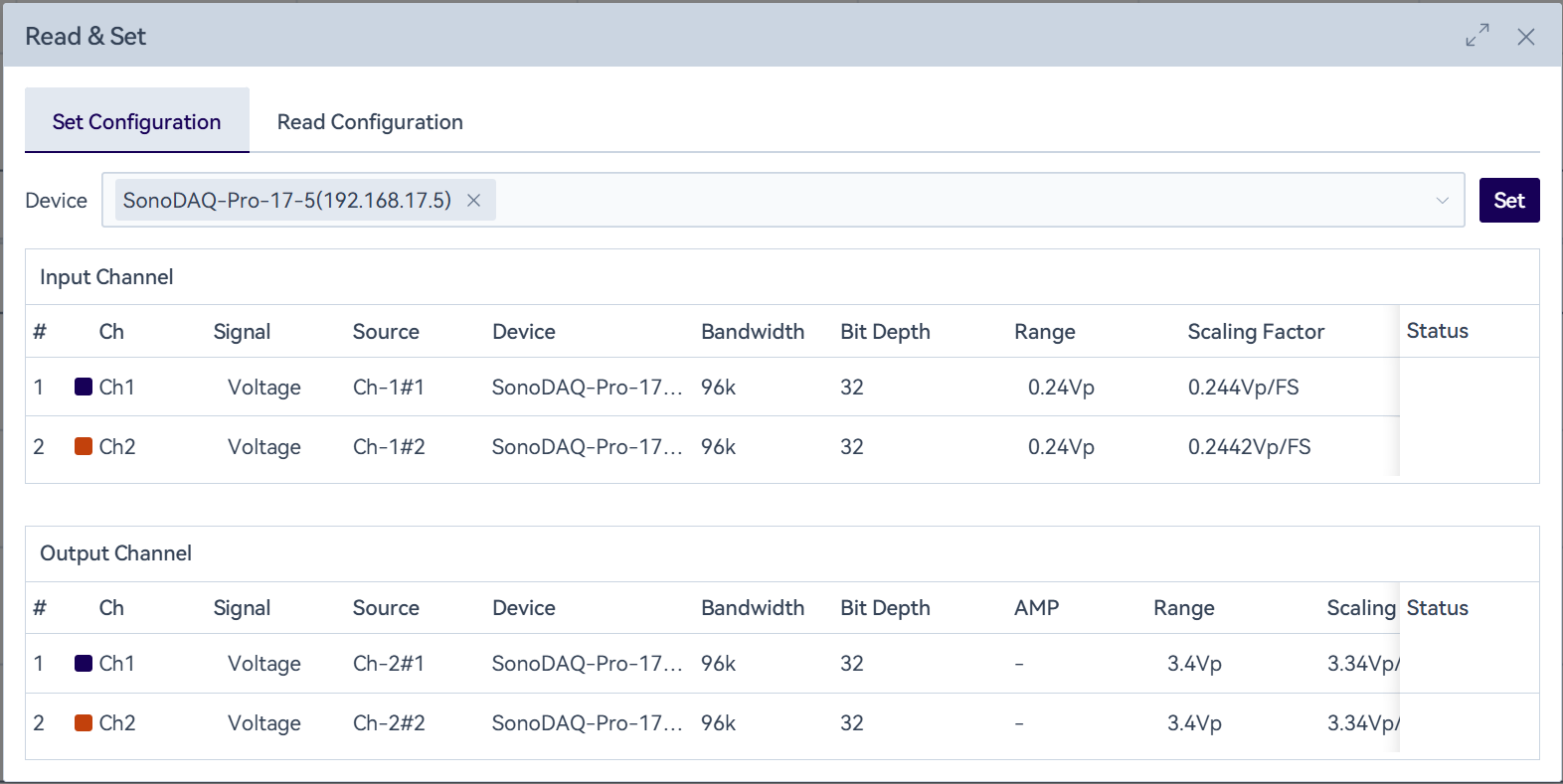The image size is (1563, 784).
Task: Open the Device dropdown arrow
Action: [1442, 201]
